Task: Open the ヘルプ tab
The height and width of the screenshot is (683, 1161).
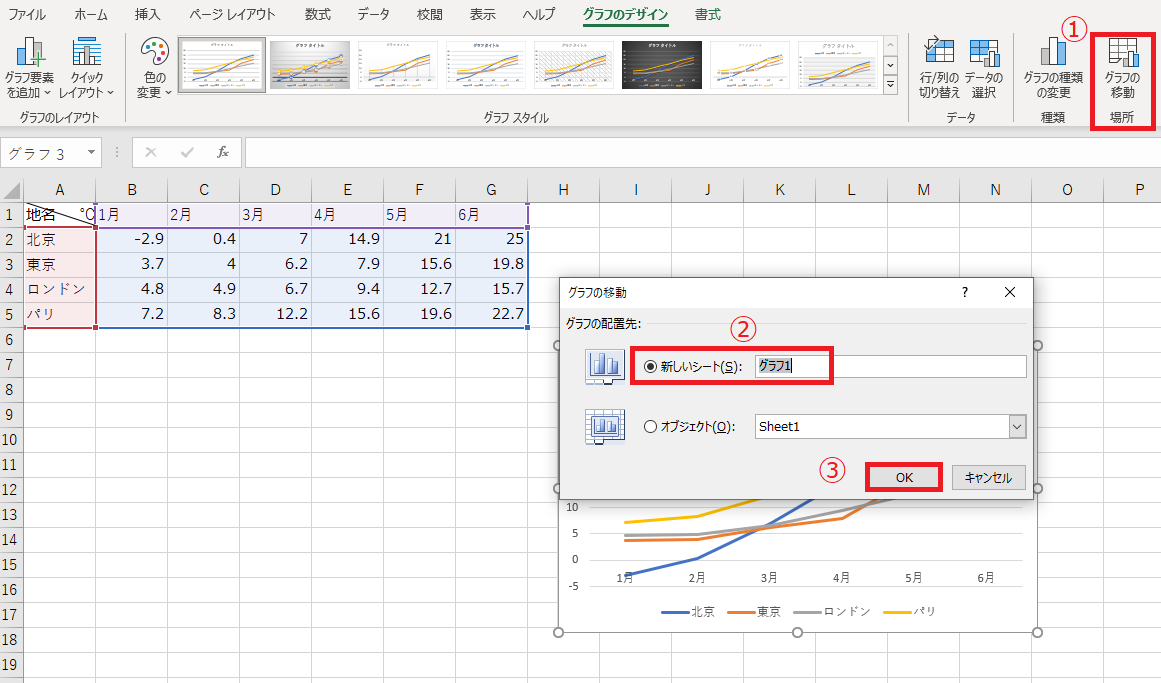Action: pyautogui.click(x=538, y=14)
